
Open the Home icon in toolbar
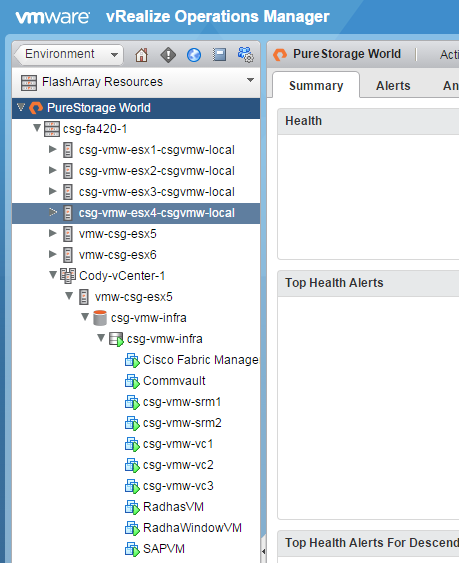(x=142, y=55)
